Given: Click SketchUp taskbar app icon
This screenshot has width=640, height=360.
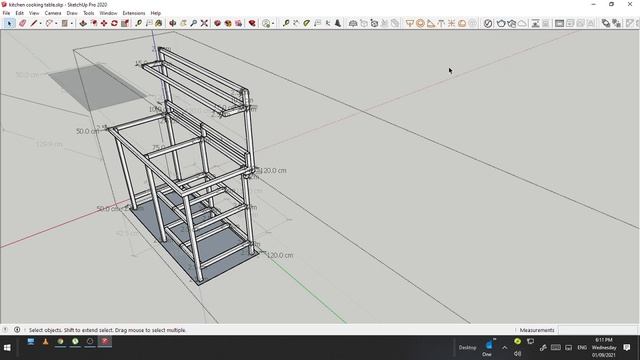Looking at the screenshot, I should tap(105, 342).
